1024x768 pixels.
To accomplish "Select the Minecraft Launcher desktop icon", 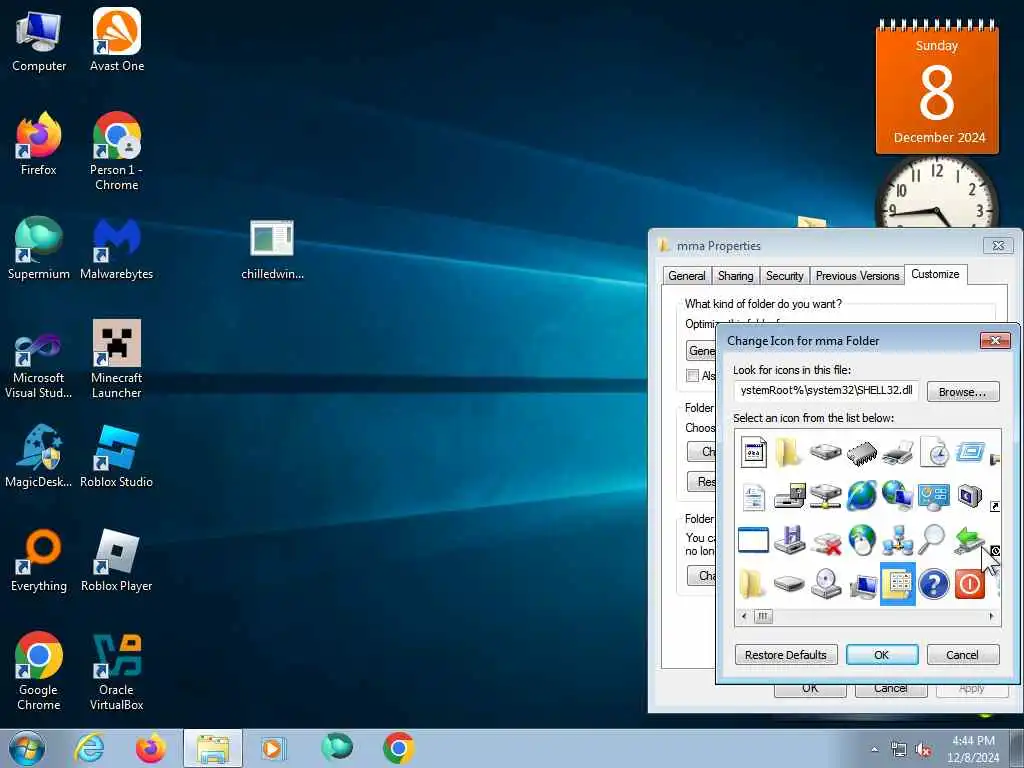I will (117, 359).
